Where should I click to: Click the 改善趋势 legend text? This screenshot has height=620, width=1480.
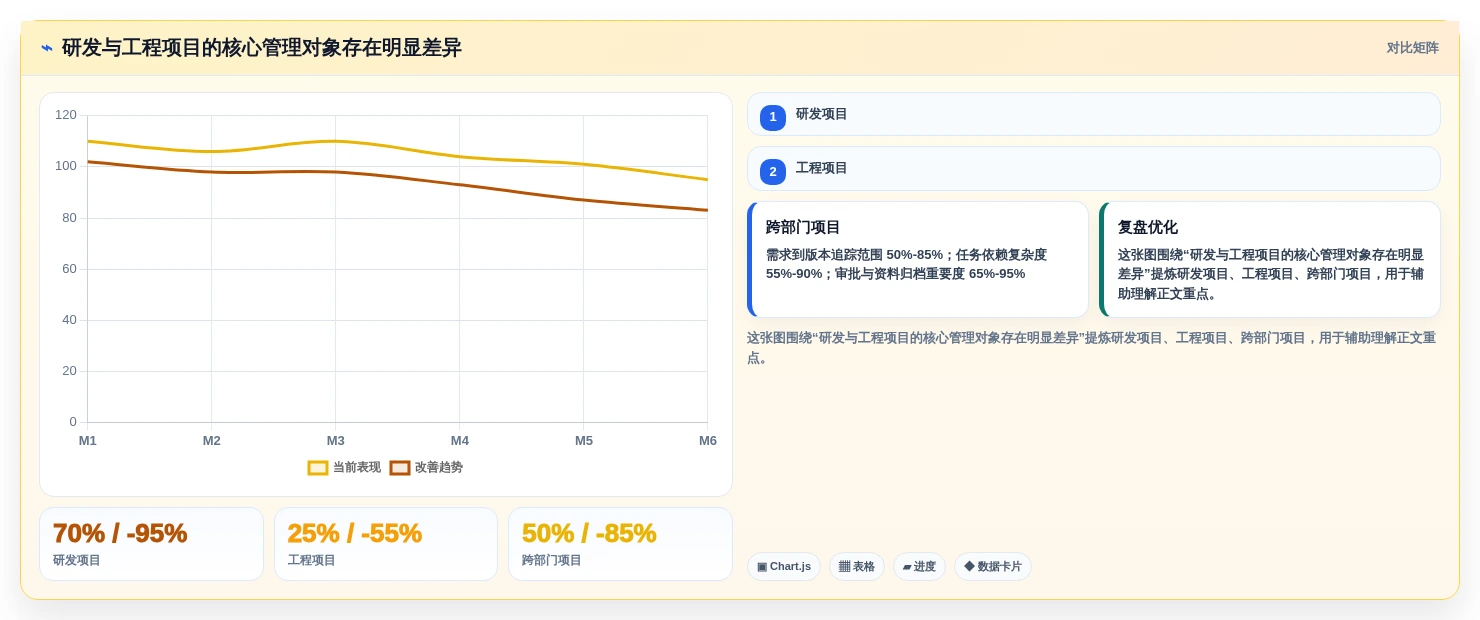[439, 468]
